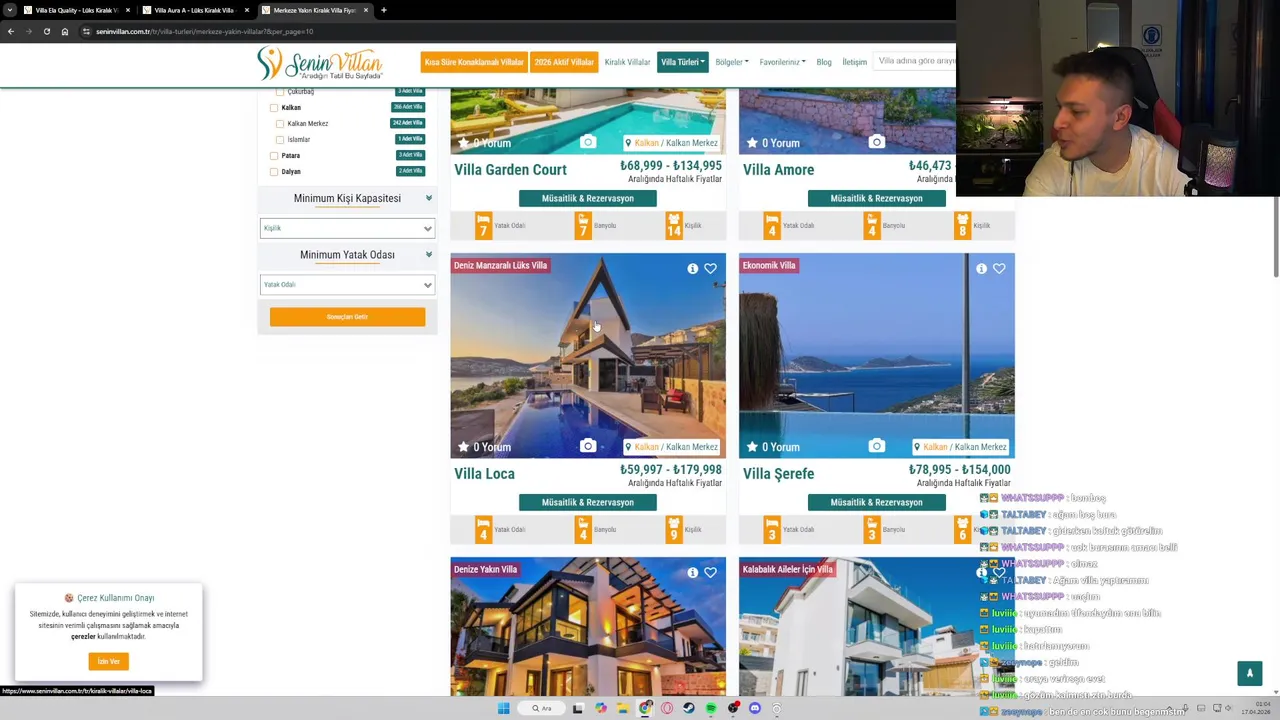Open İletişim menu item
Image resolution: width=1280 pixels, height=720 pixels.
(854, 62)
